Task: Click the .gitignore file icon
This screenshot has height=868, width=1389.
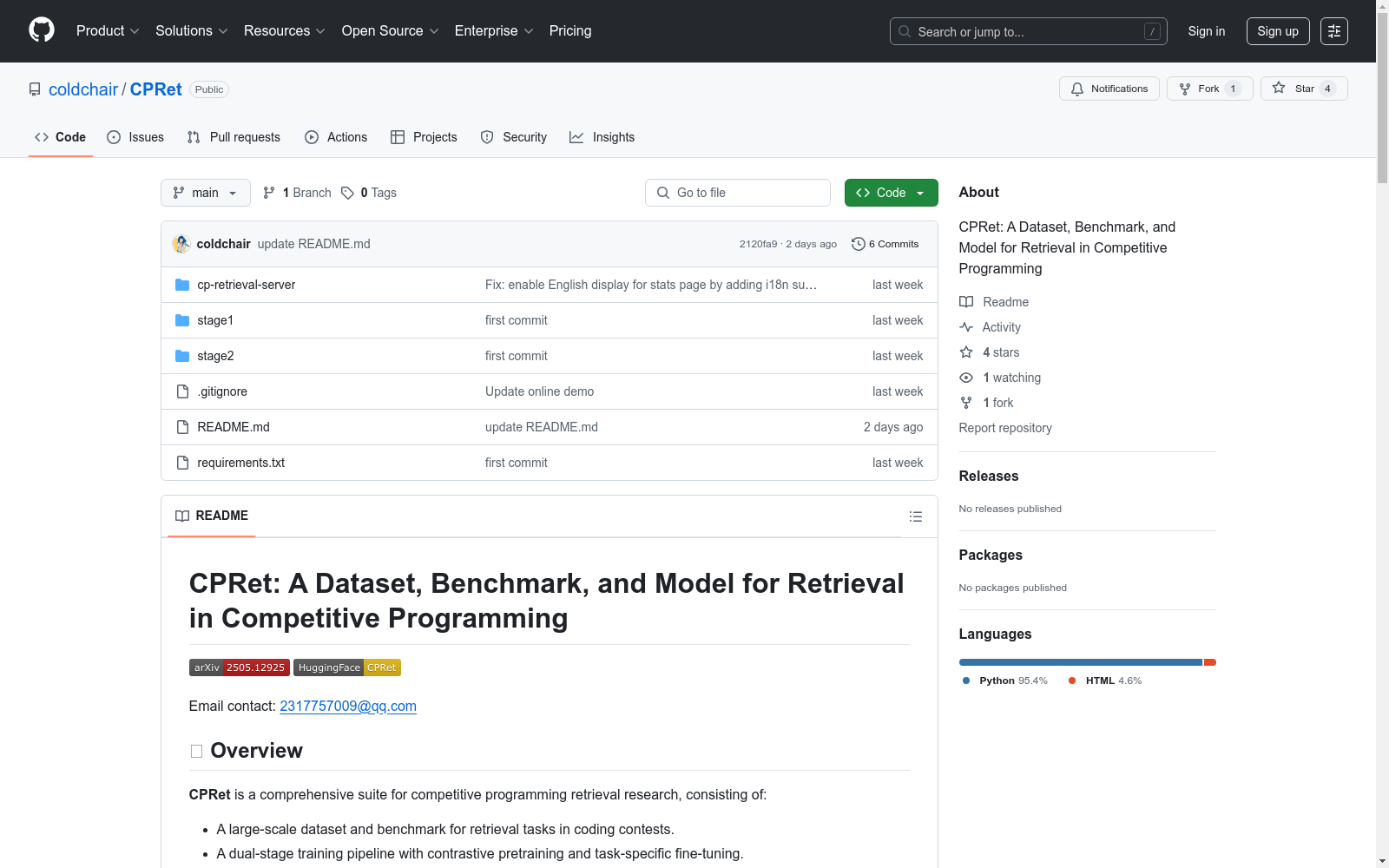Action: click(182, 391)
